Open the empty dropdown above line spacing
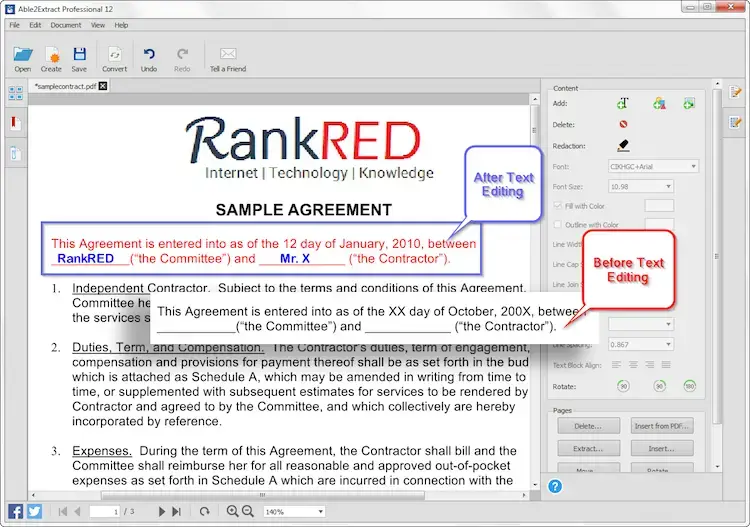 640,324
